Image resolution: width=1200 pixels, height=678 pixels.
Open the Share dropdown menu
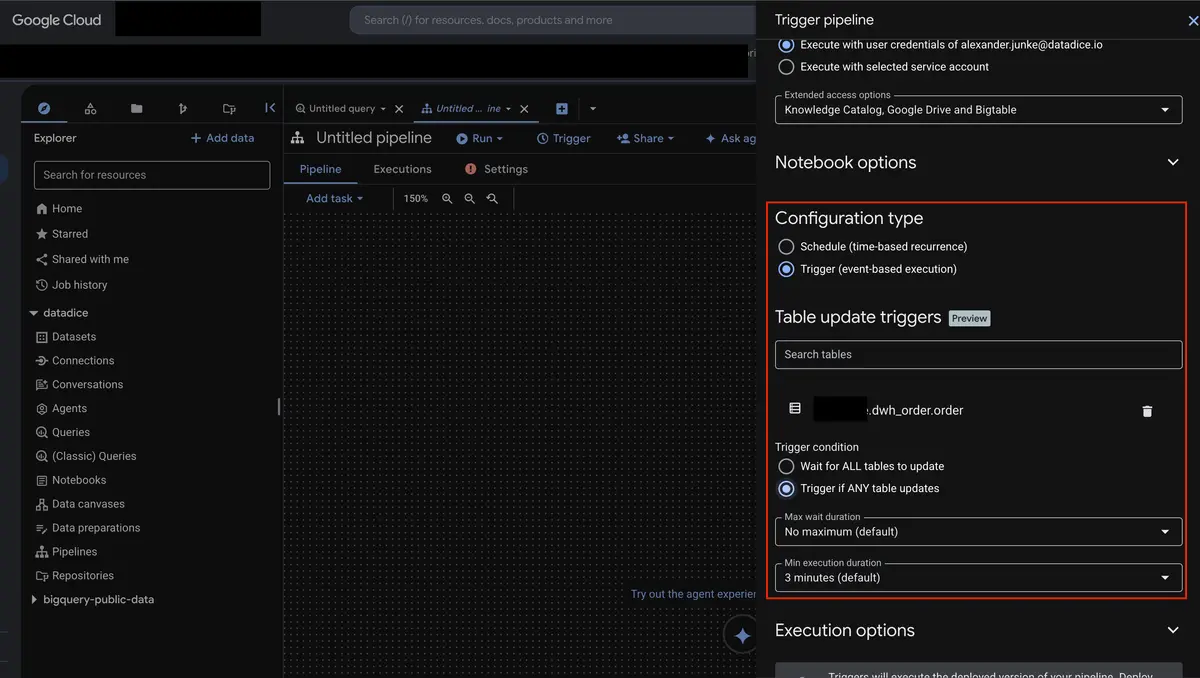coord(646,138)
